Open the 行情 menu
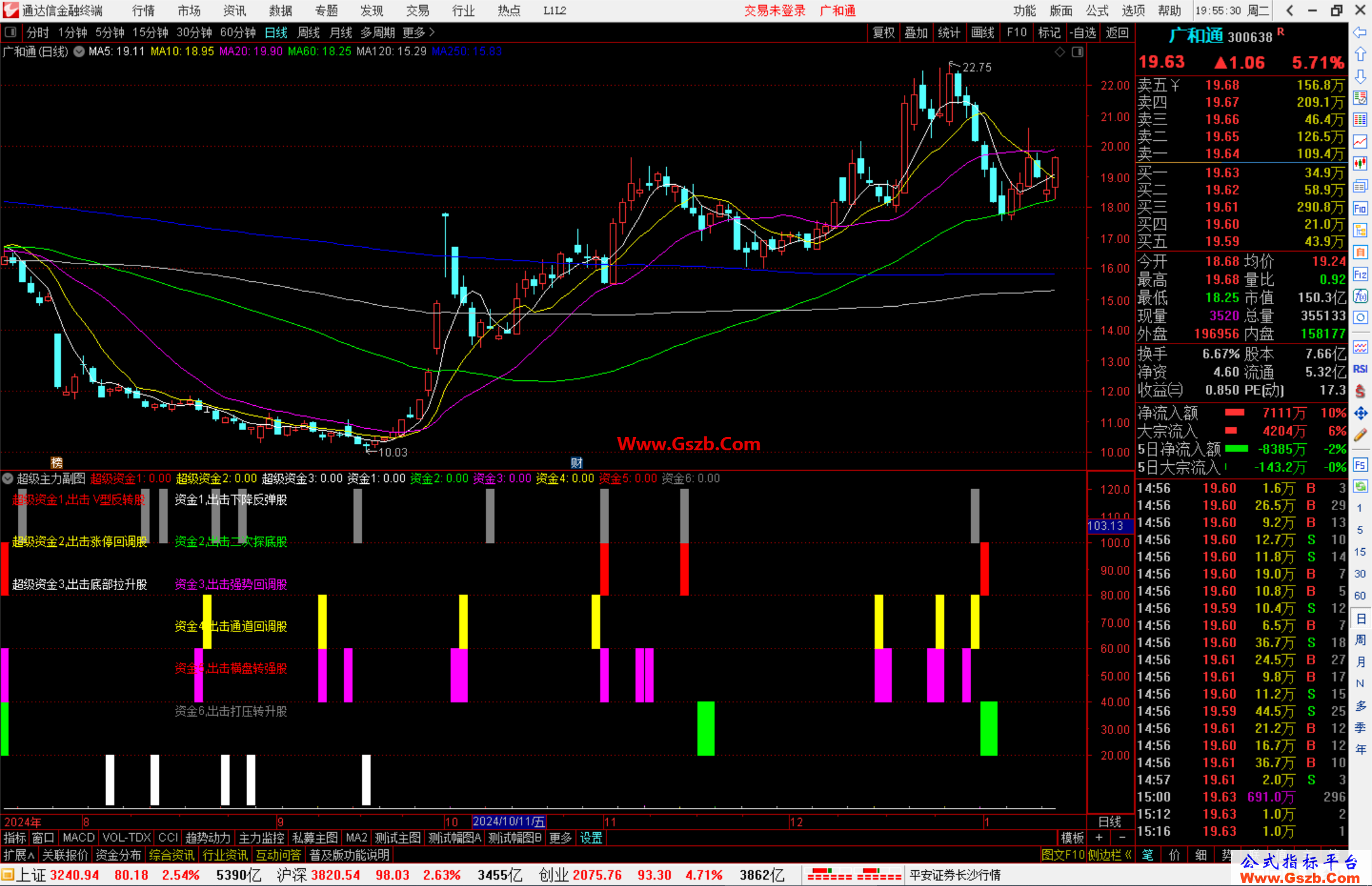The width and height of the screenshot is (1372, 886). point(144,11)
